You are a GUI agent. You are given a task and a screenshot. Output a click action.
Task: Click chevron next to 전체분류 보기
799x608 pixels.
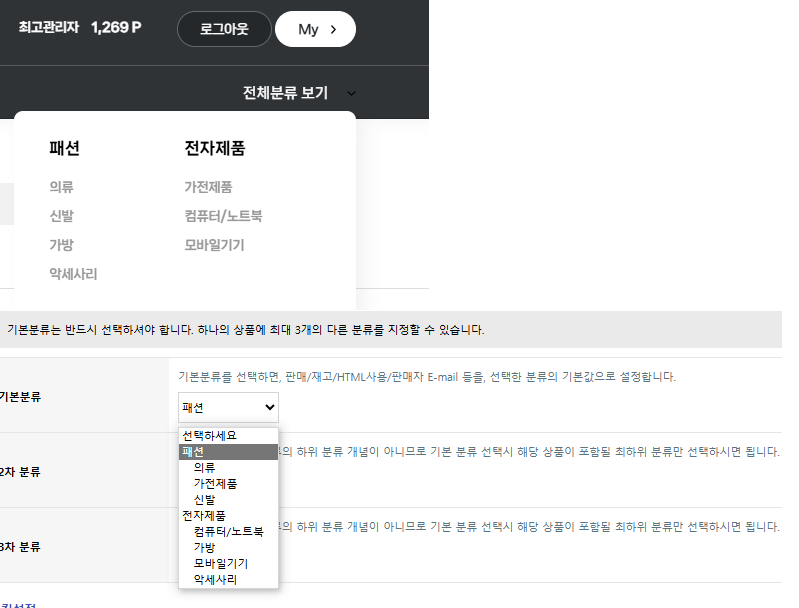[351, 94]
